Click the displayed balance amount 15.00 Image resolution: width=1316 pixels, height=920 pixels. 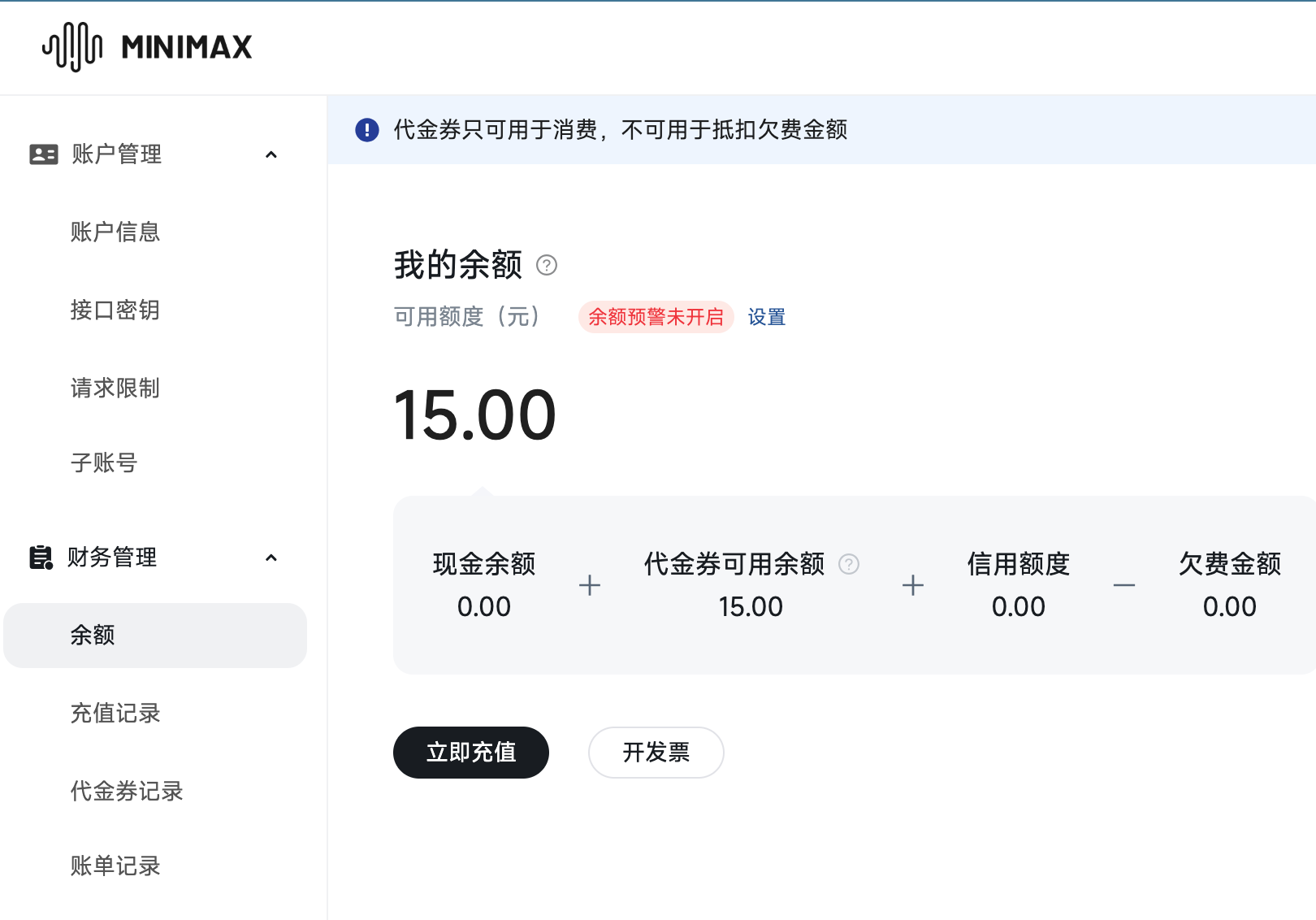point(474,415)
